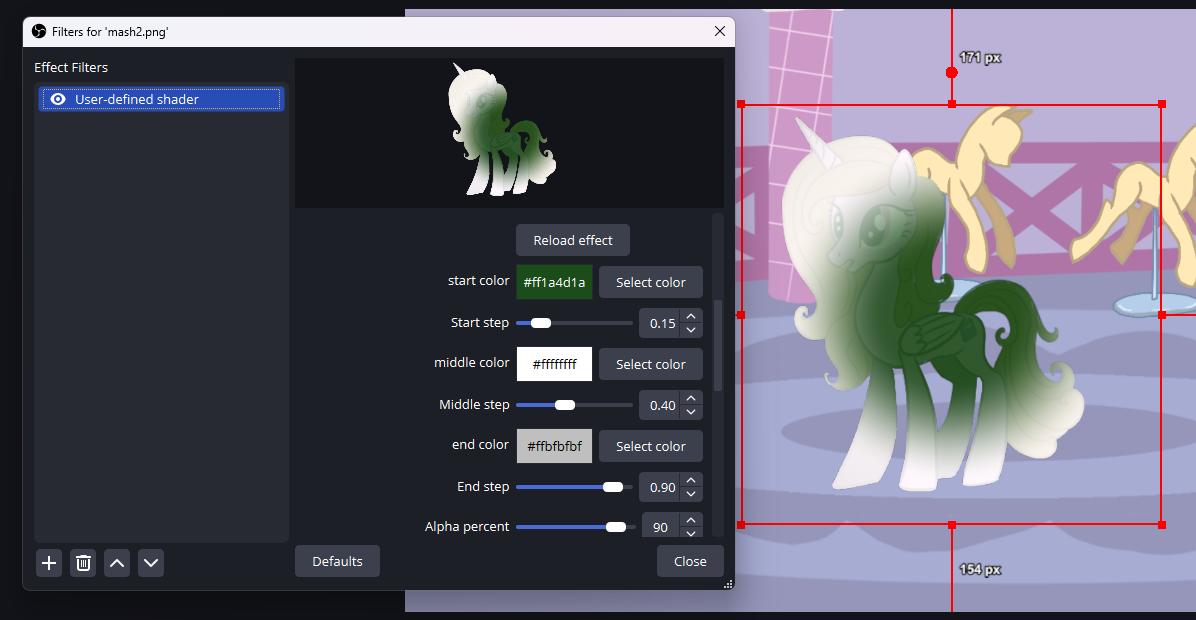
Task: Restore settings with the Defaults button
Action: pos(337,561)
